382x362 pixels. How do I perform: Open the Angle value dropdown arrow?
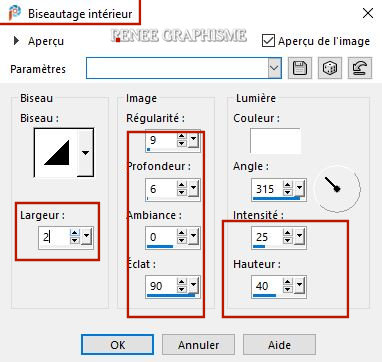point(299,189)
